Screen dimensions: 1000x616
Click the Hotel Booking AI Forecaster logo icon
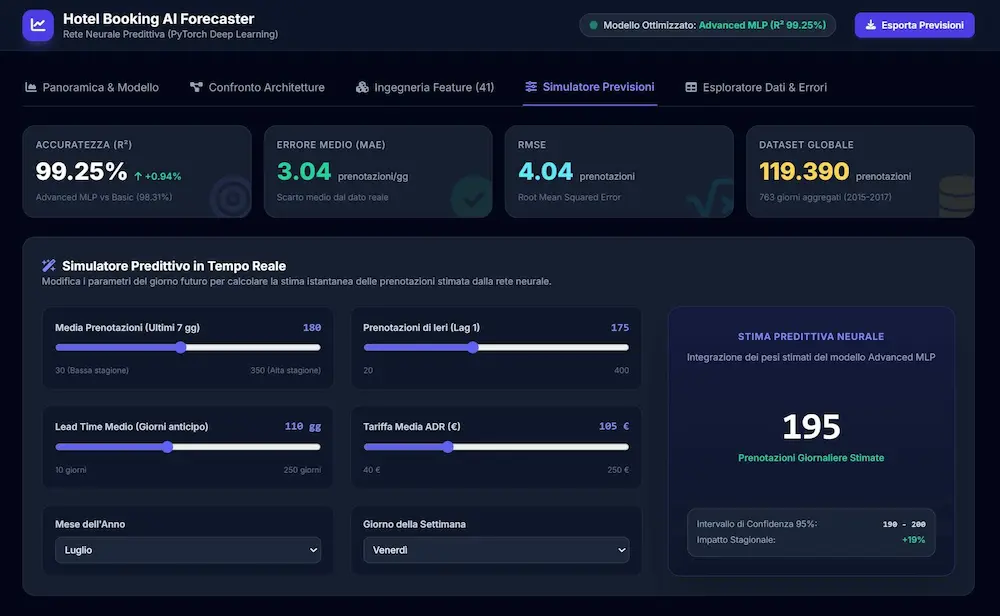point(38,26)
